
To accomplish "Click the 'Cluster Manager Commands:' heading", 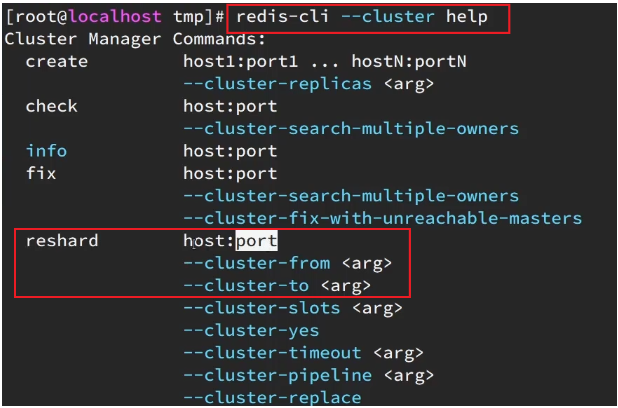I will click(135, 39).
